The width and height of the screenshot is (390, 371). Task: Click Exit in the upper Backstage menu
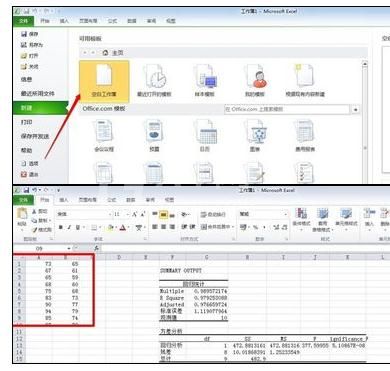(x=30, y=174)
